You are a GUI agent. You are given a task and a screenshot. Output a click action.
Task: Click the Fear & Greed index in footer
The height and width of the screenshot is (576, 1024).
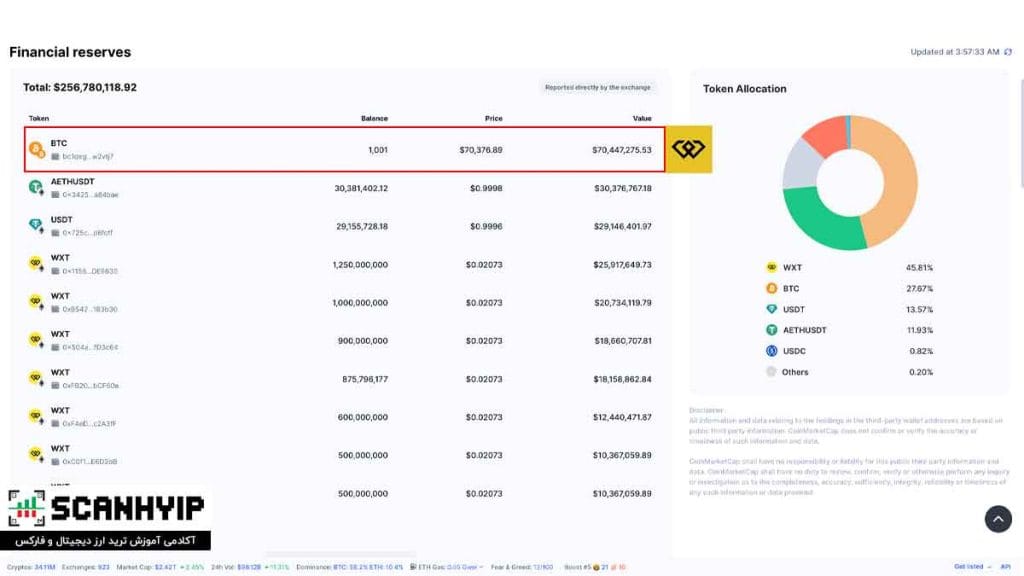pyautogui.click(x=521, y=567)
